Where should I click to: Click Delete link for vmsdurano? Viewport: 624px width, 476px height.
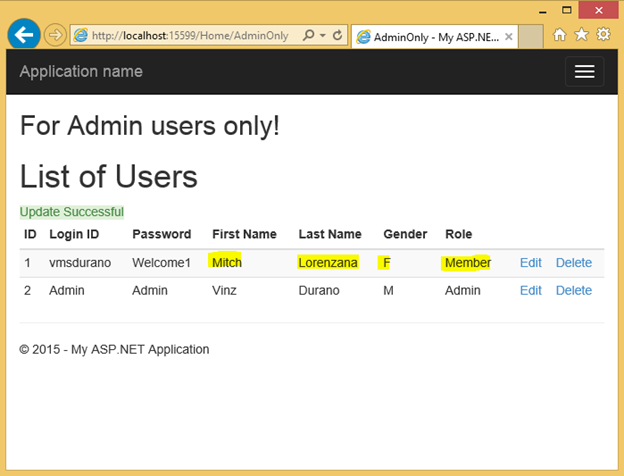click(573, 263)
